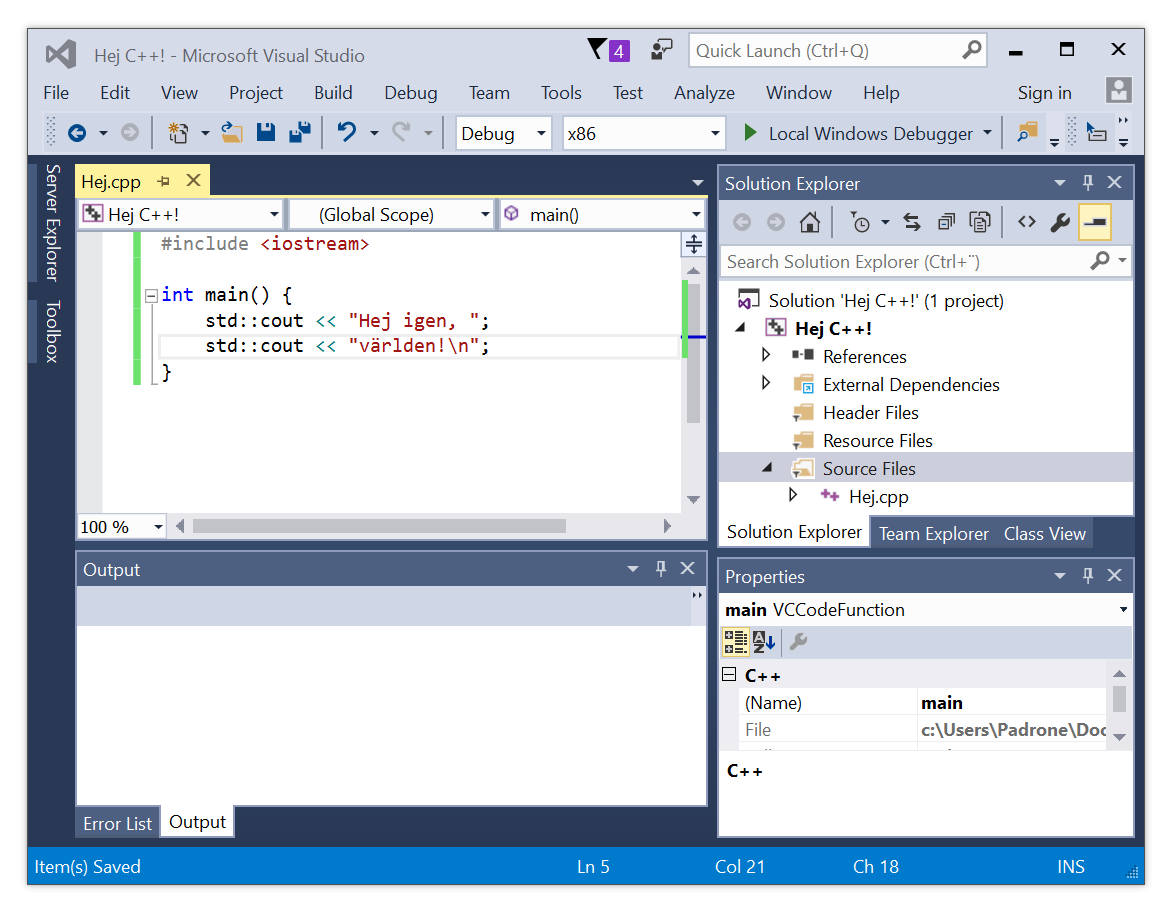This screenshot has width=1171, height=912.
Task: Click the Collapse All icon in Solution Explorer
Action: point(946,223)
